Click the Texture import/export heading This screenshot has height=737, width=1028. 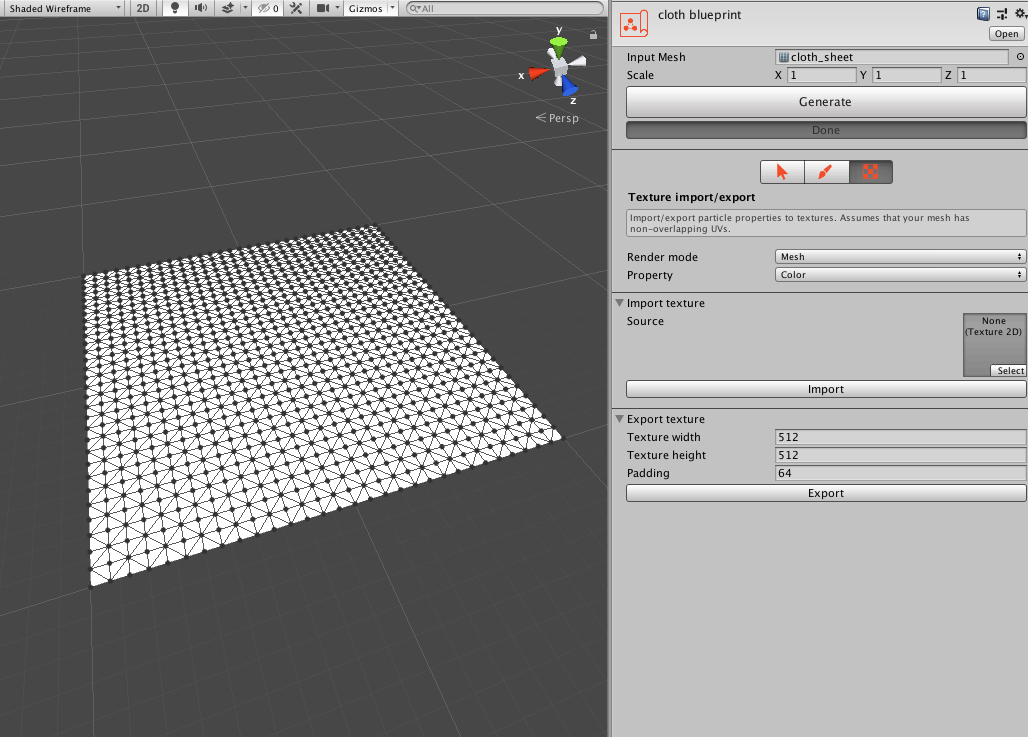[692, 197]
